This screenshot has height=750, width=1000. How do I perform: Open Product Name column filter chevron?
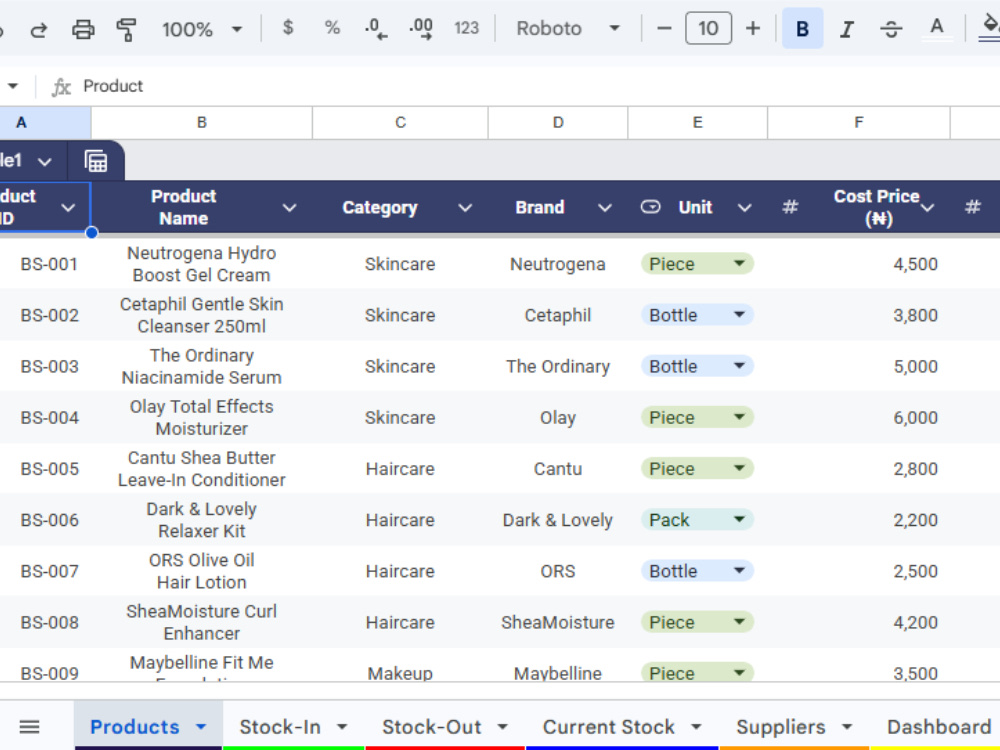[290, 207]
